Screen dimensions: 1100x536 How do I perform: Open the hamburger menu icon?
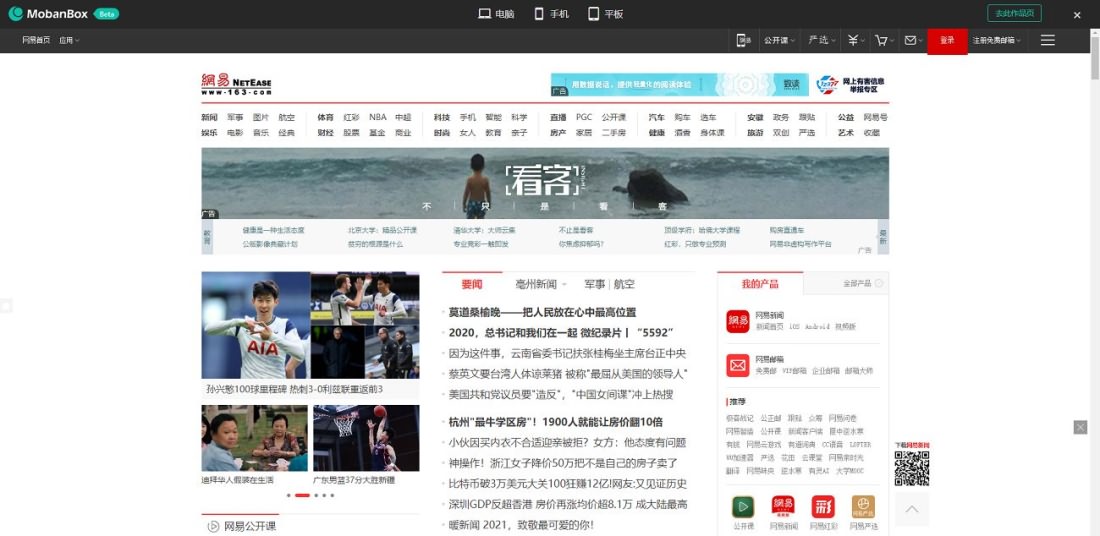pyautogui.click(x=1047, y=40)
